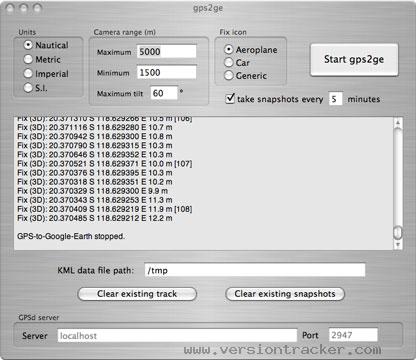Click the log scrollbar thumb

coord(398,233)
